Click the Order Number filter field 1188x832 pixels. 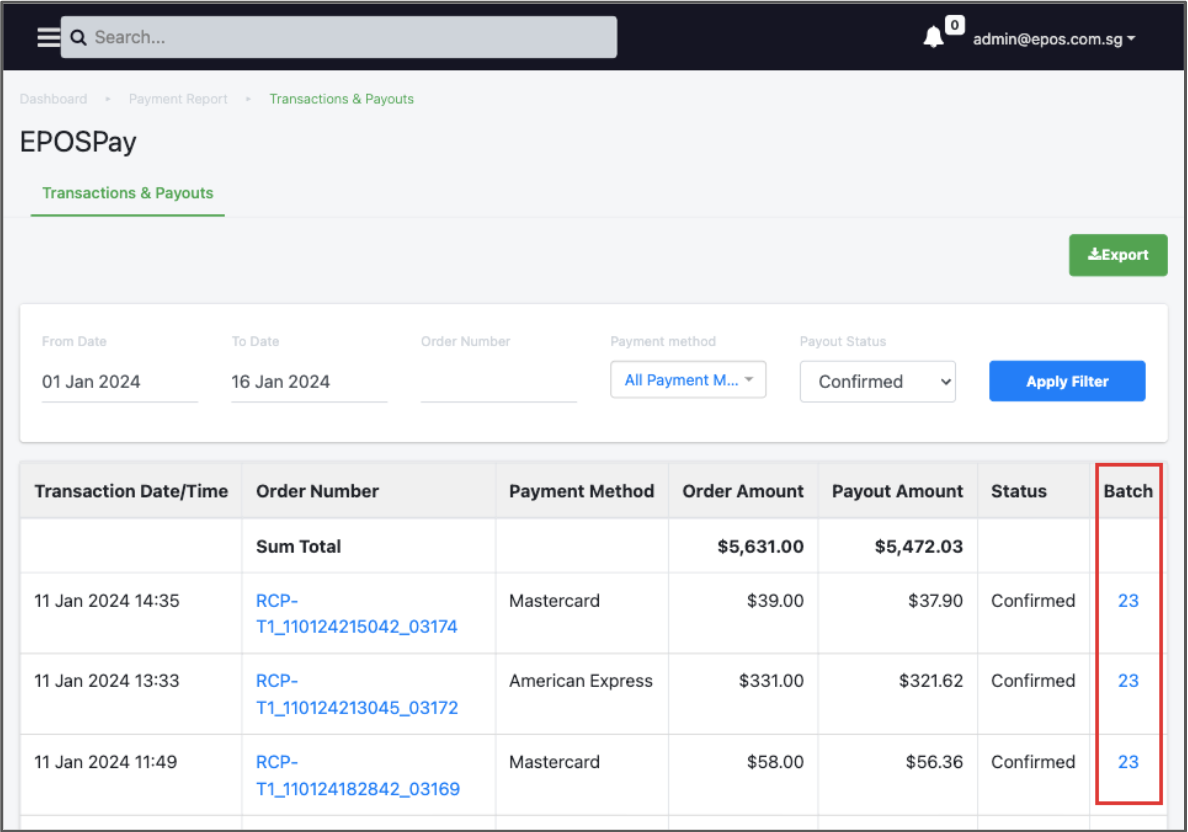(x=499, y=382)
